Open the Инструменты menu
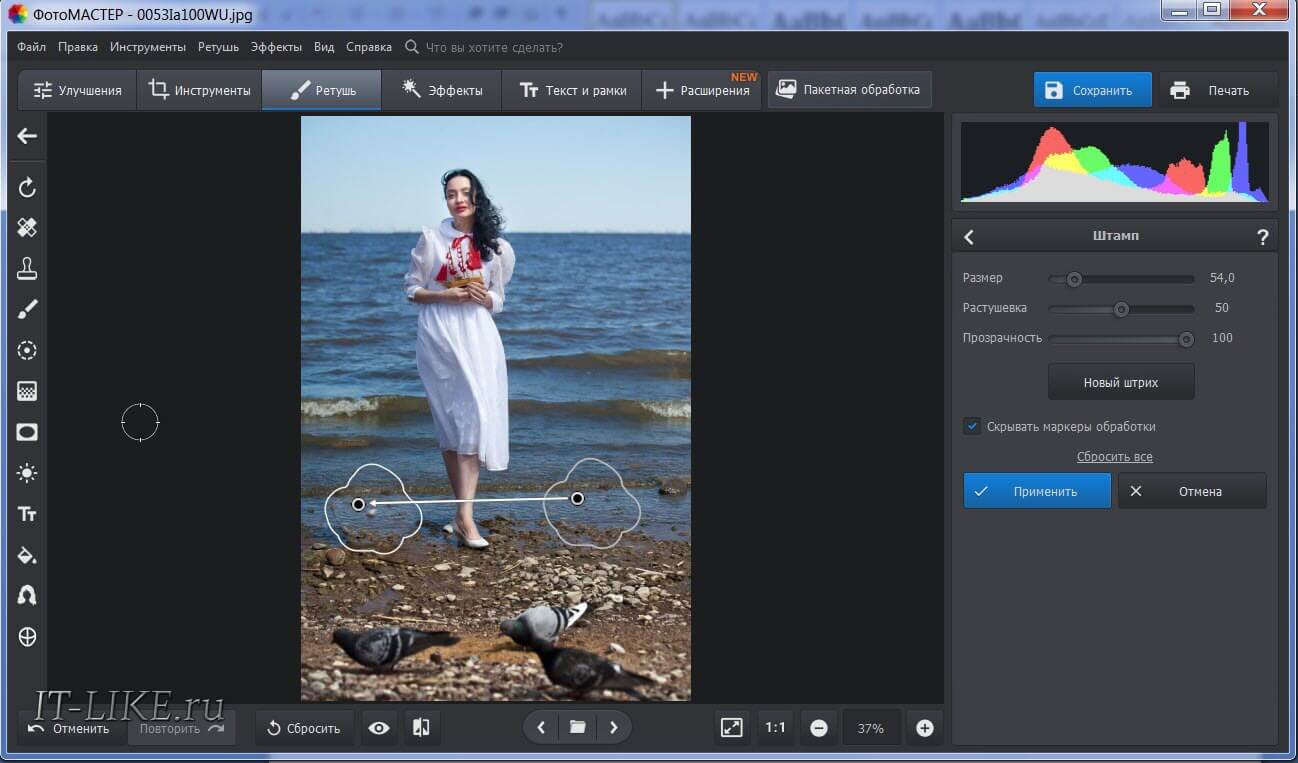Viewport: 1298px width, 763px height. click(x=148, y=47)
